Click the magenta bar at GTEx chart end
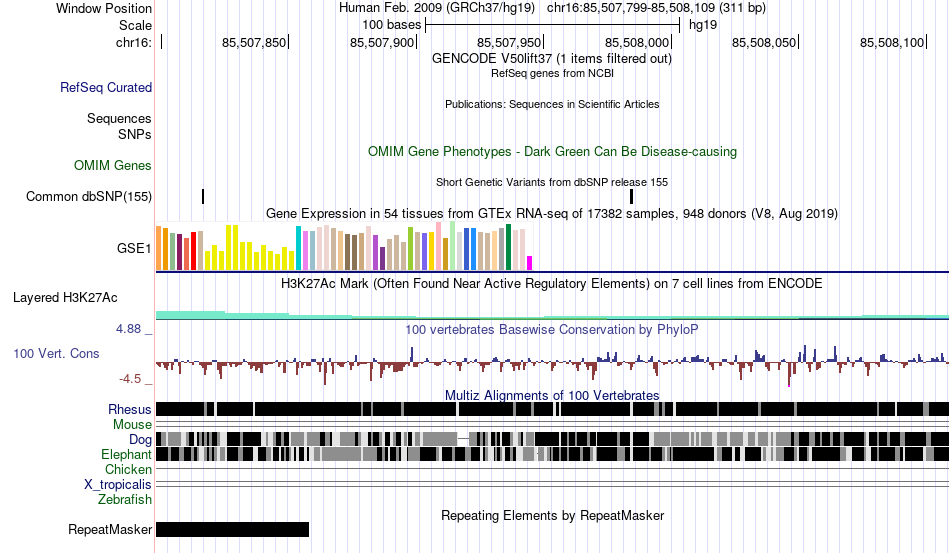This screenshot has height=553, width=950. [x=530, y=263]
